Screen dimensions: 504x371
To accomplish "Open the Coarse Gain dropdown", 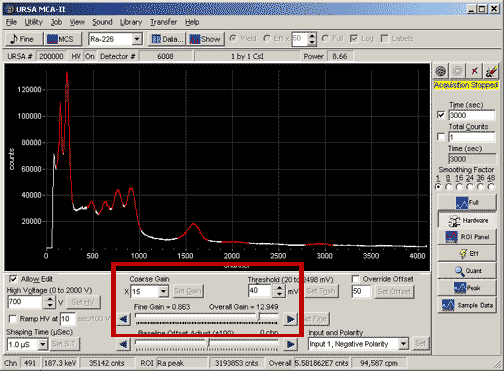I will tap(163, 292).
